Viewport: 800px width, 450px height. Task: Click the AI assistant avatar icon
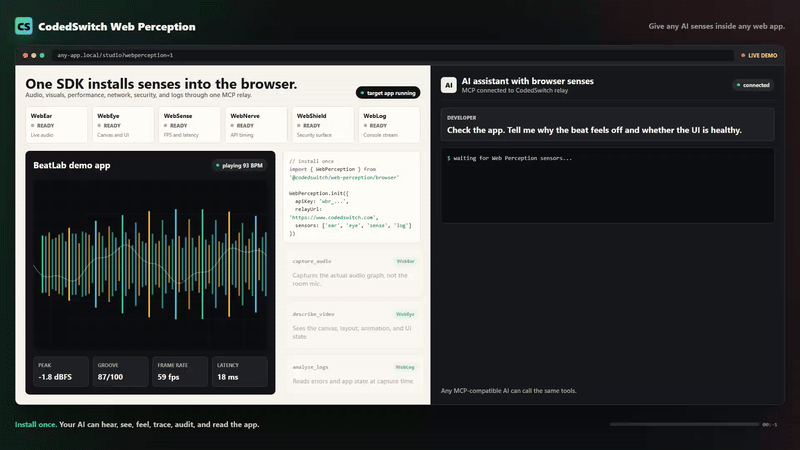point(448,85)
